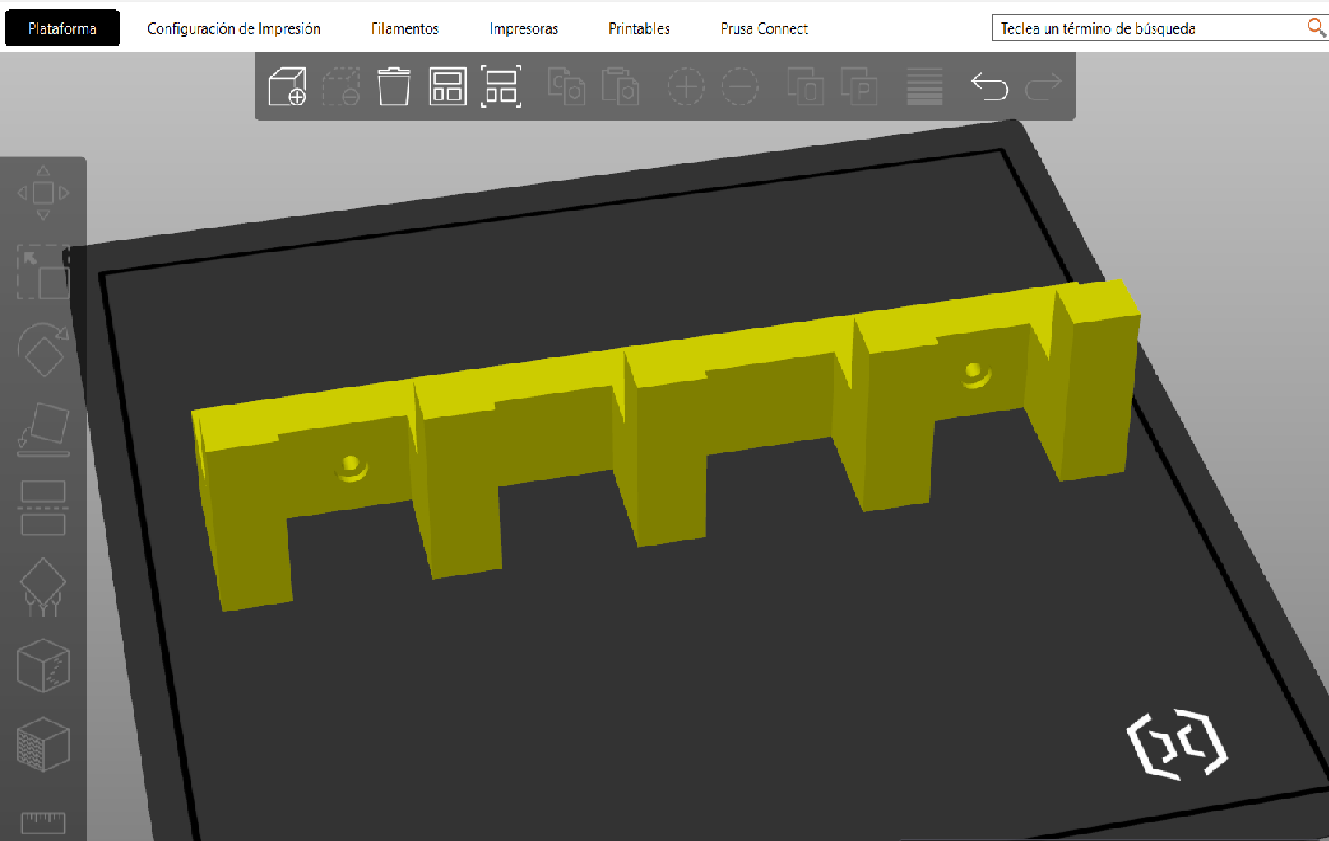Image resolution: width=1329 pixels, height=841 pixels.
Task: Open the Filamentos tab
Action: [404, 28]
